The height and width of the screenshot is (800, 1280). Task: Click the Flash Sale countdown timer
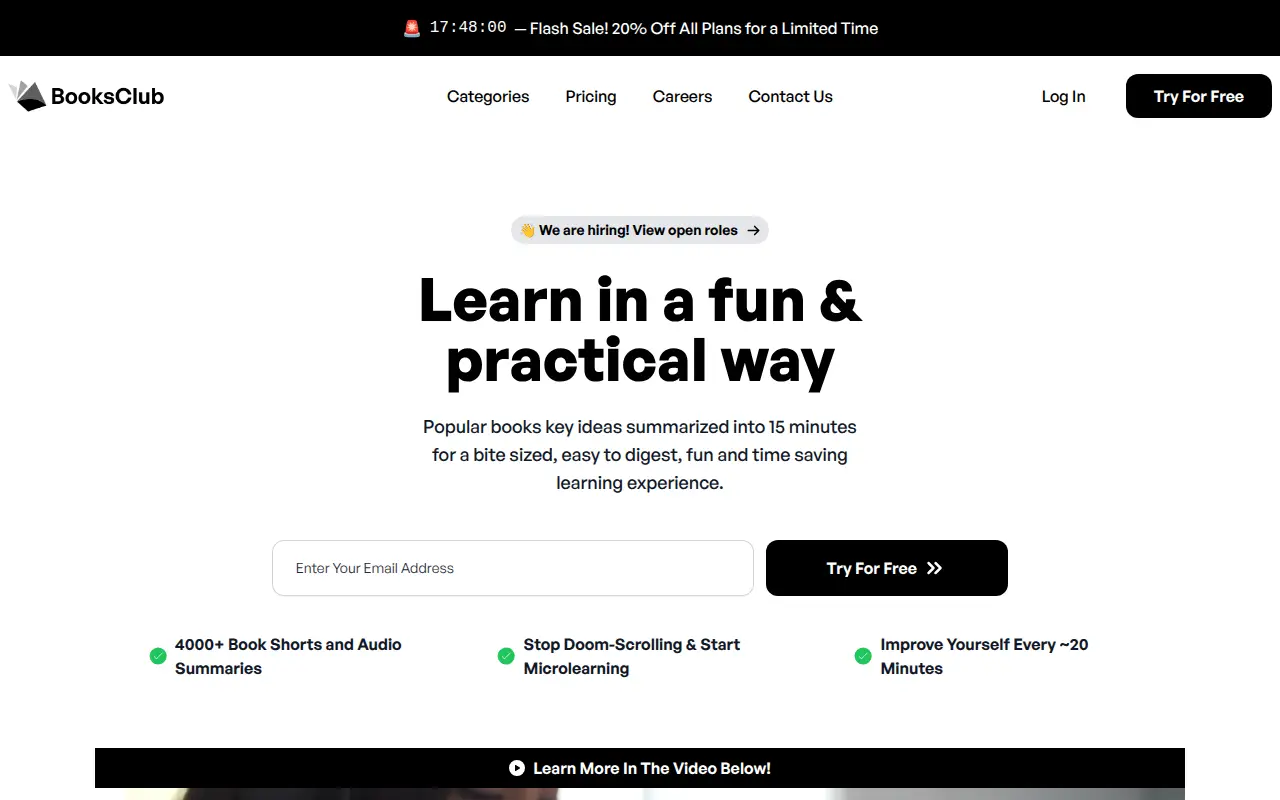click(468, 28)
